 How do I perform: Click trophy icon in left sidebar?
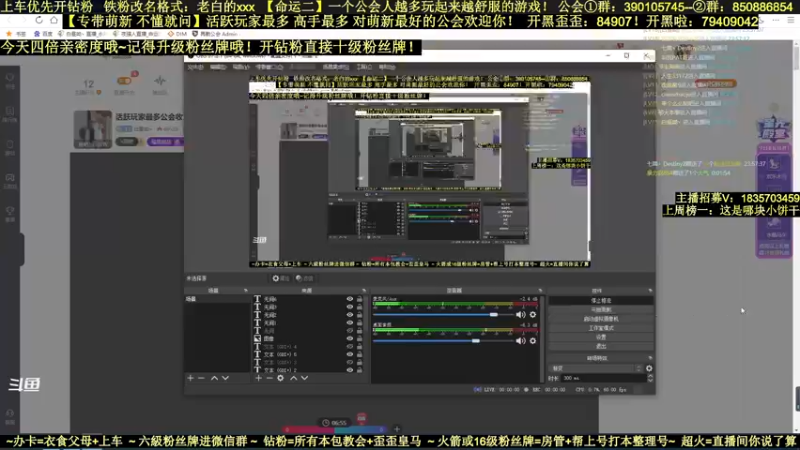pos(10,210)
